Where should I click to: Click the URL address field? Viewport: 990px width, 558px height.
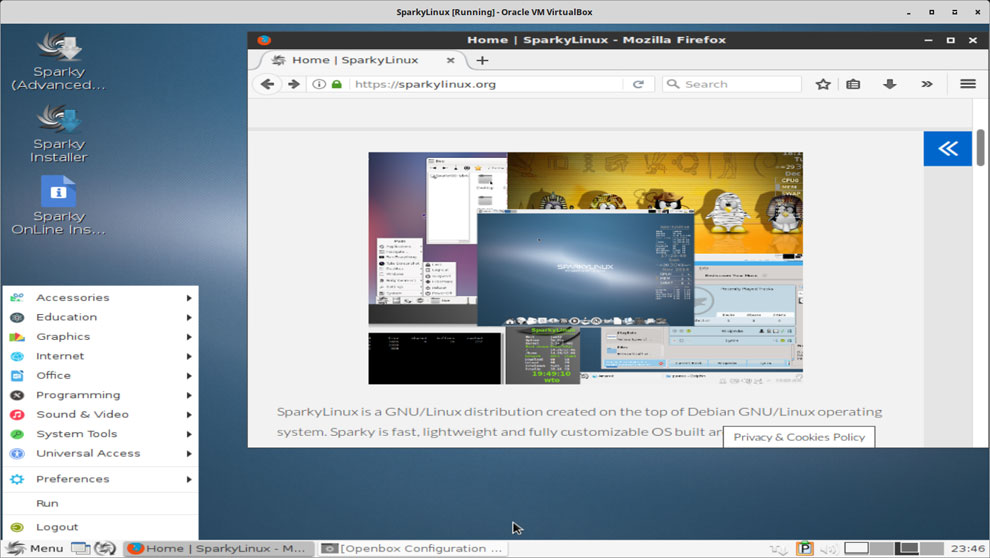pos(486,84)
